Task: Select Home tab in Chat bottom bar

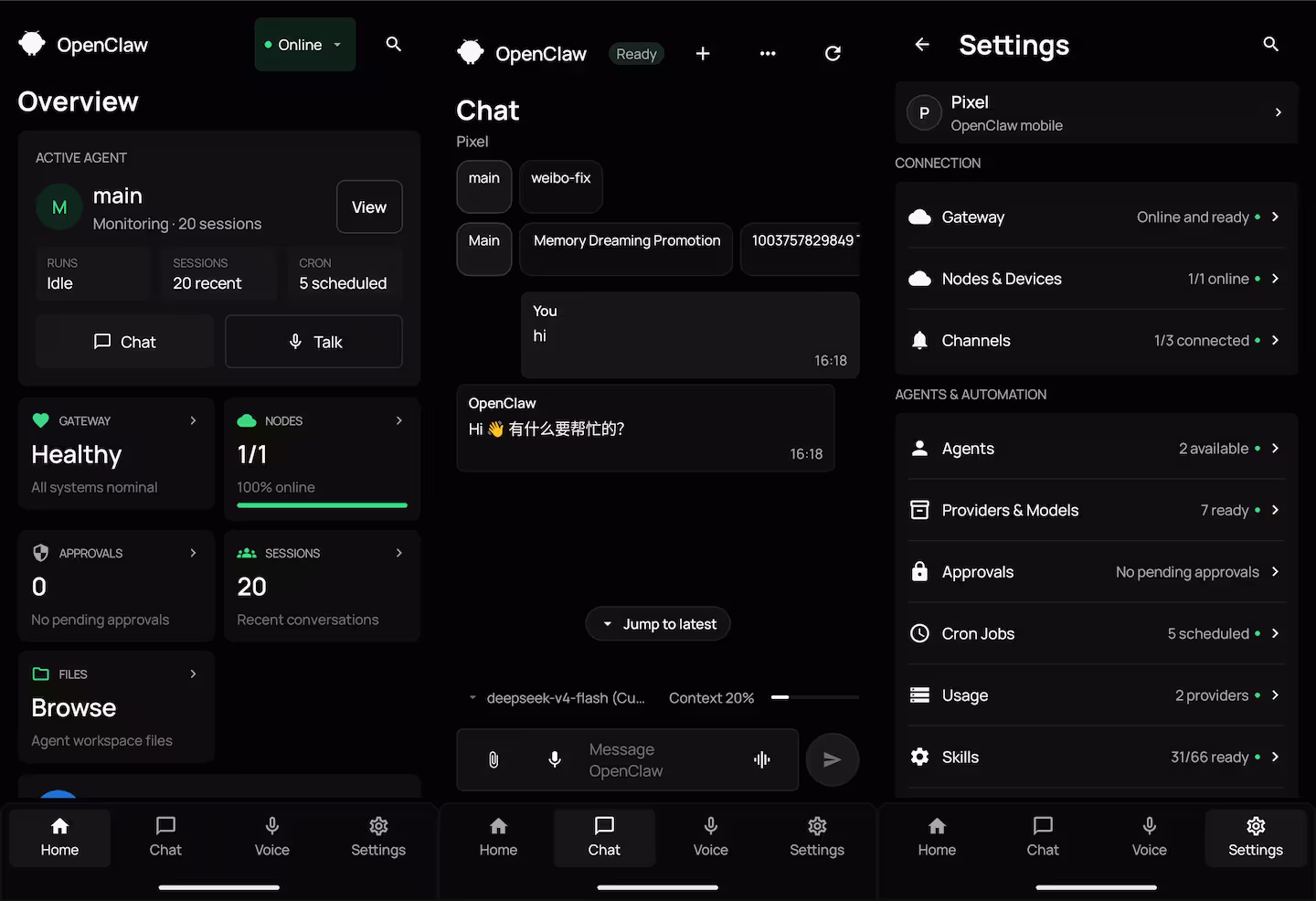Action: point(498,837)
